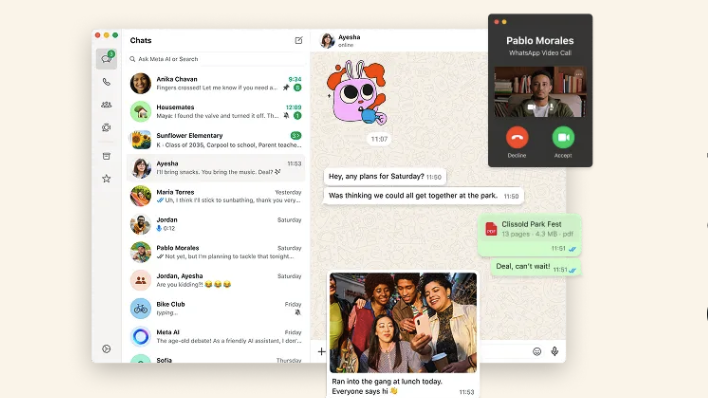Viewport: 708px width, 398px height.
Task: Click the Jordan, Ayesha group avatar
Action: tap(140, 281)
